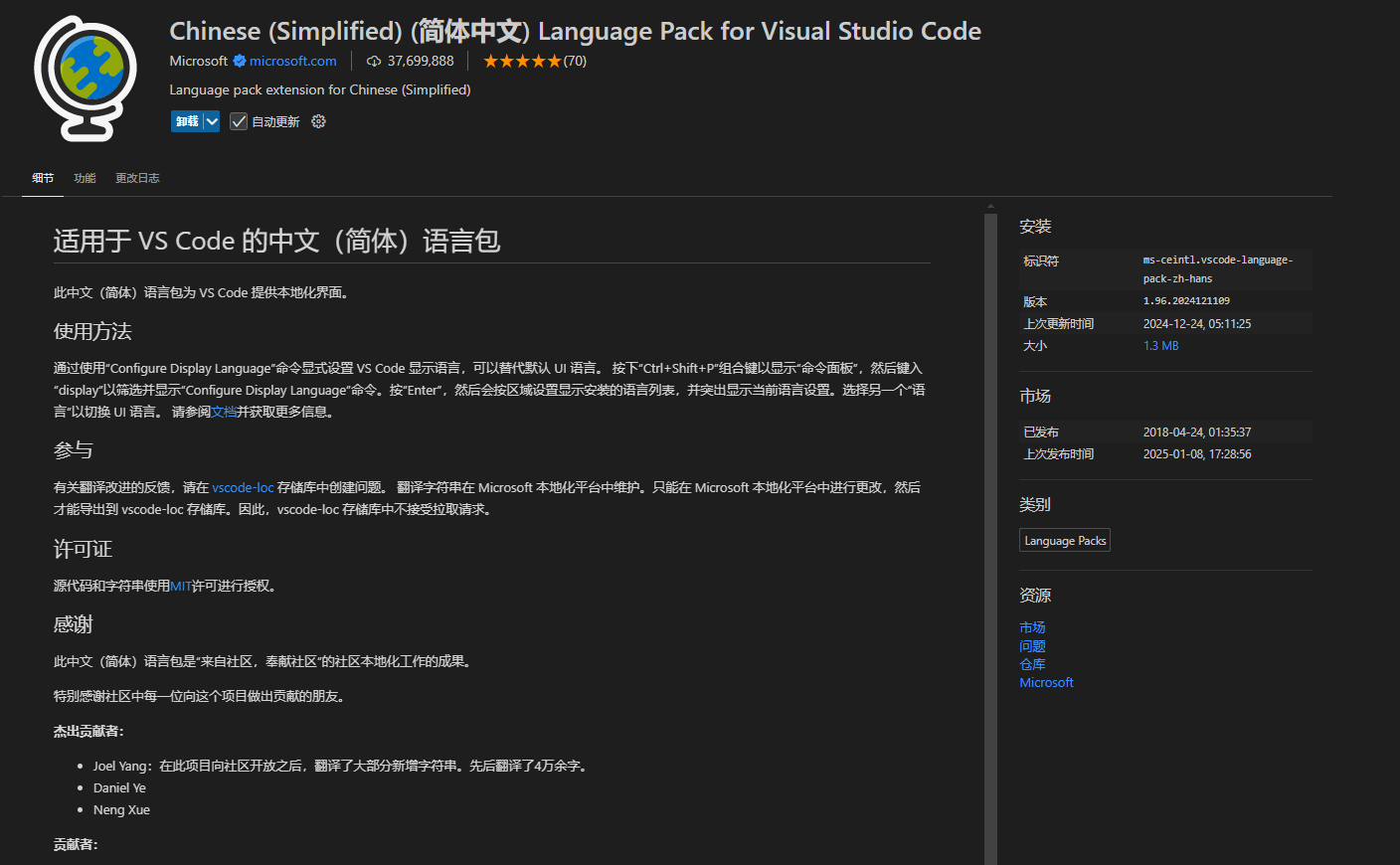Switch to the 更改日志 tab

click(137, 178)
